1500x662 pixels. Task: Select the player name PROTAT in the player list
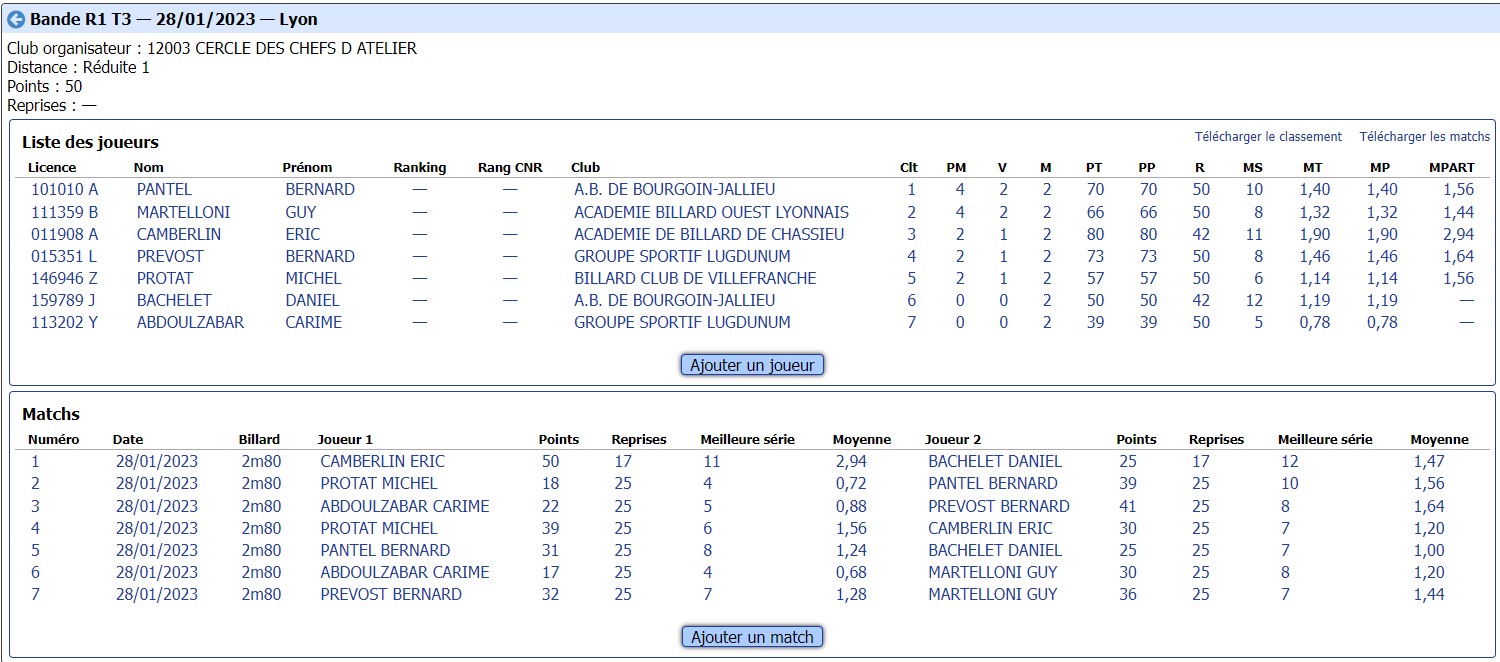(x=165, y=278)
